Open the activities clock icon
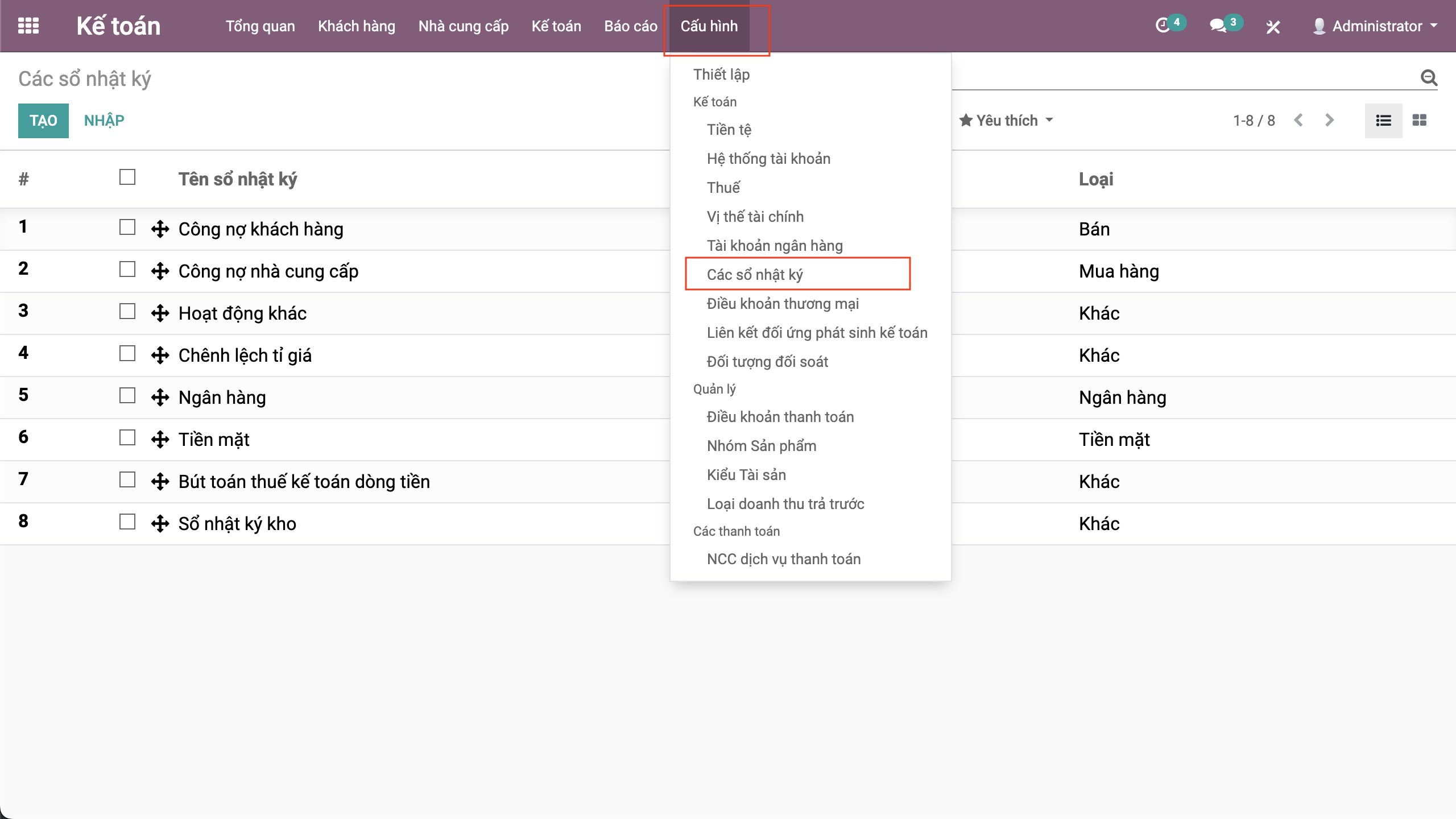 1163,26
